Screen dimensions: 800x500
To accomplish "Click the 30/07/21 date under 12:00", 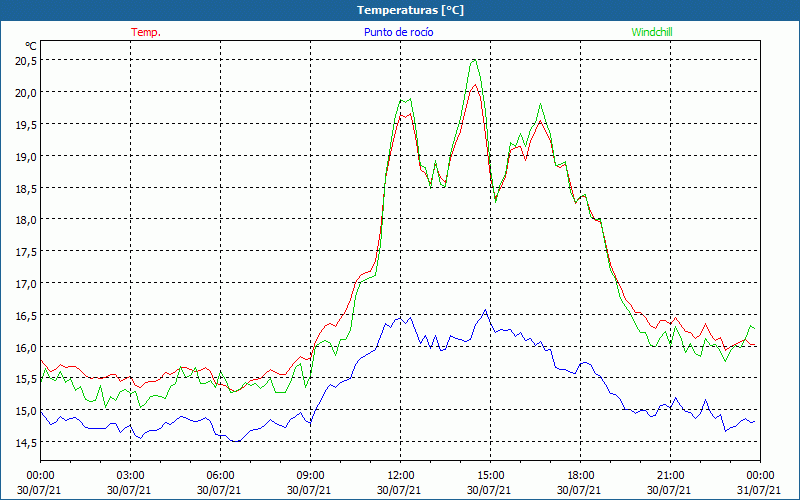I will 399,490.
